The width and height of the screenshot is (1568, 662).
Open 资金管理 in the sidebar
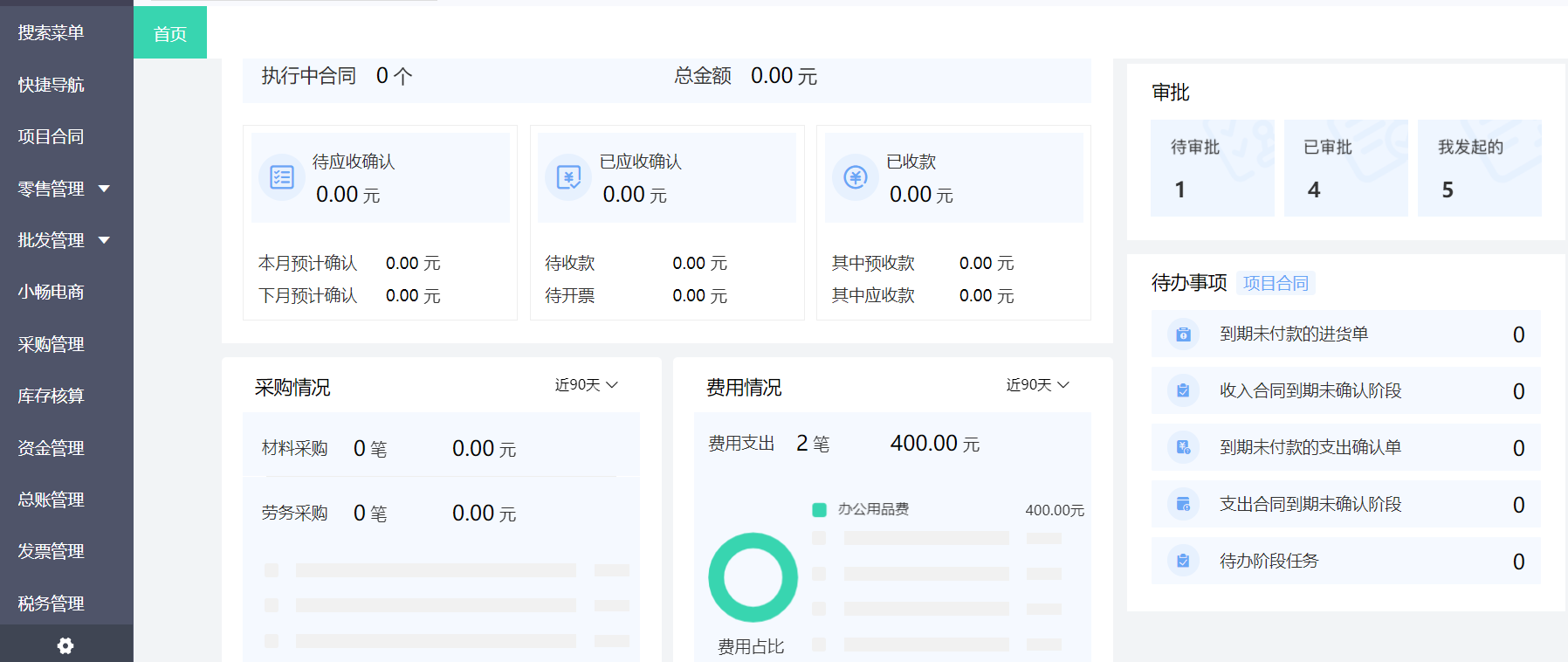click(x=52, y=448)
